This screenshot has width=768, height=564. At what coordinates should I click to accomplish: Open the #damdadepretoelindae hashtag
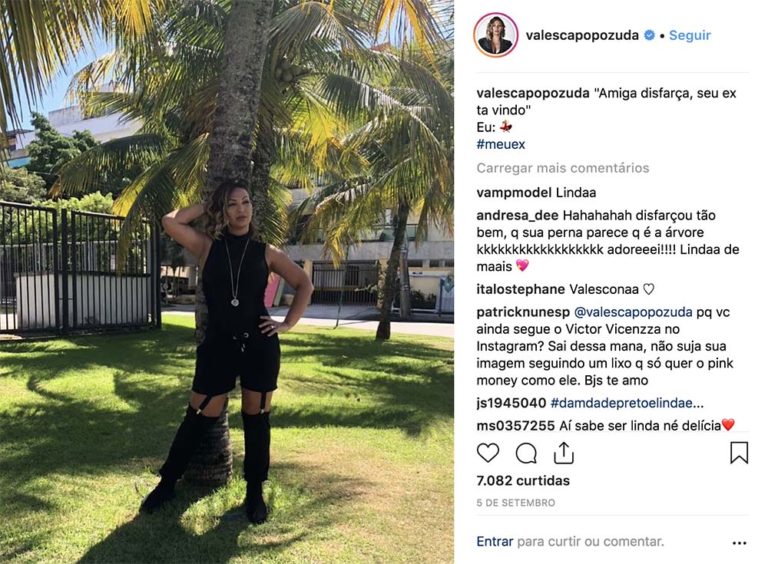(x=627, y=403)
